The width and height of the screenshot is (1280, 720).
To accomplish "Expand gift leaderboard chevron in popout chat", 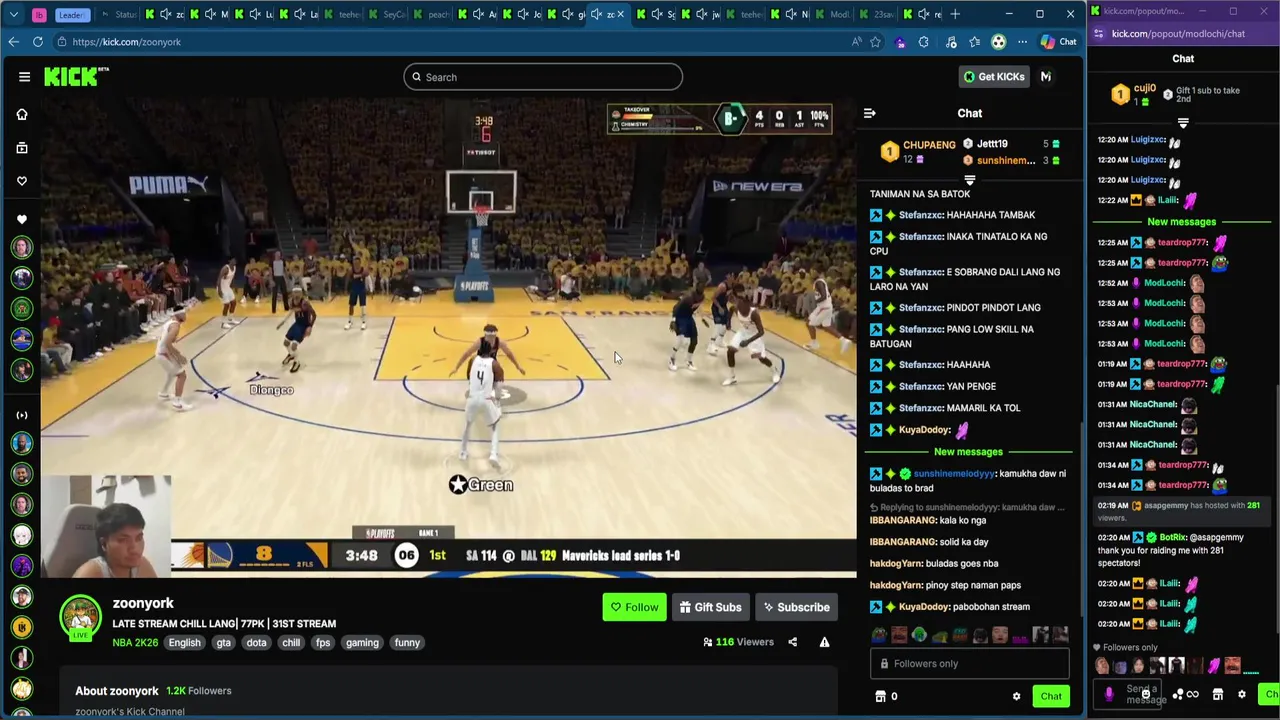I will 1183,123.
